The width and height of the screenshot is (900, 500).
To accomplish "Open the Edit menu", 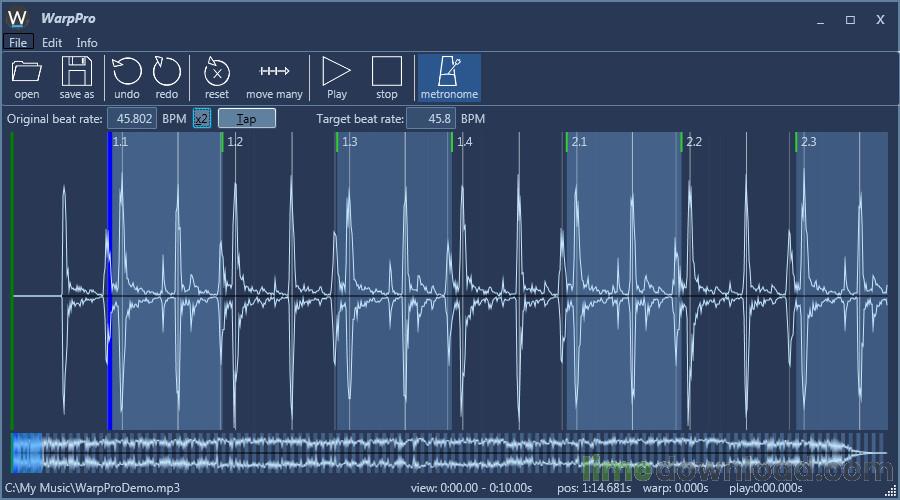I will [52, 43].
